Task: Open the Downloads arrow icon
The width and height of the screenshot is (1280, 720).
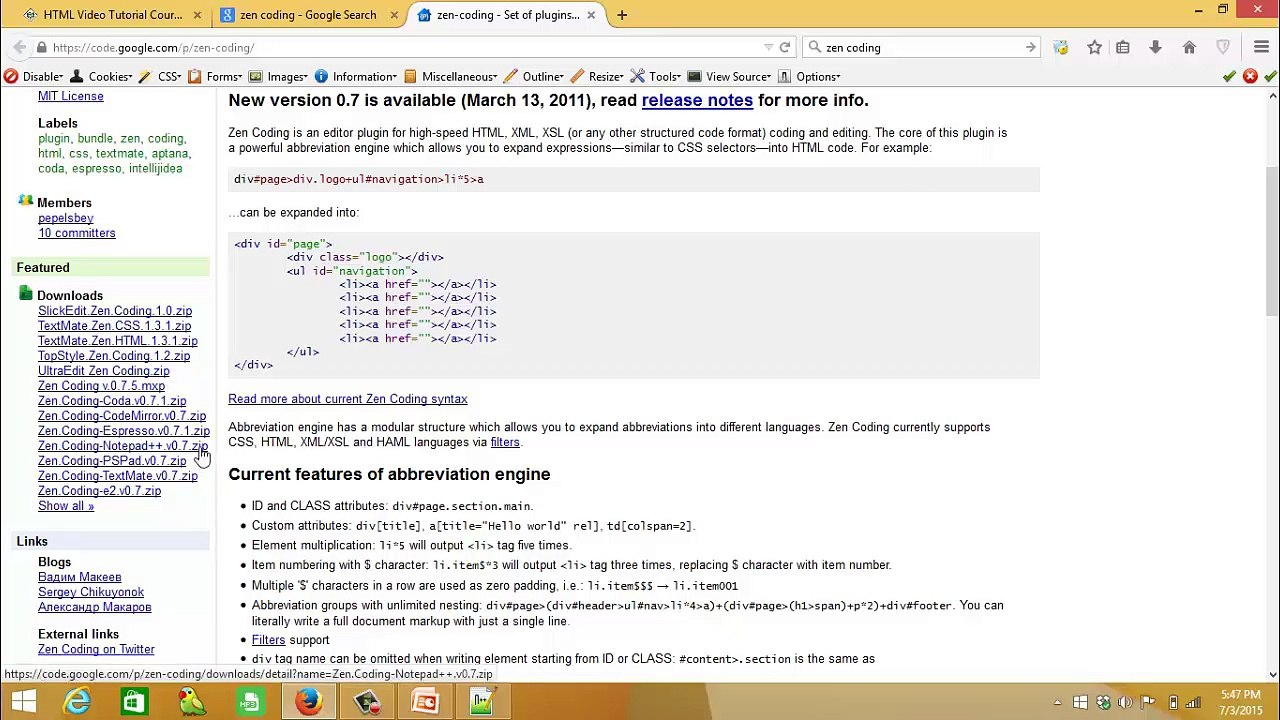Action: [1155, 47]
